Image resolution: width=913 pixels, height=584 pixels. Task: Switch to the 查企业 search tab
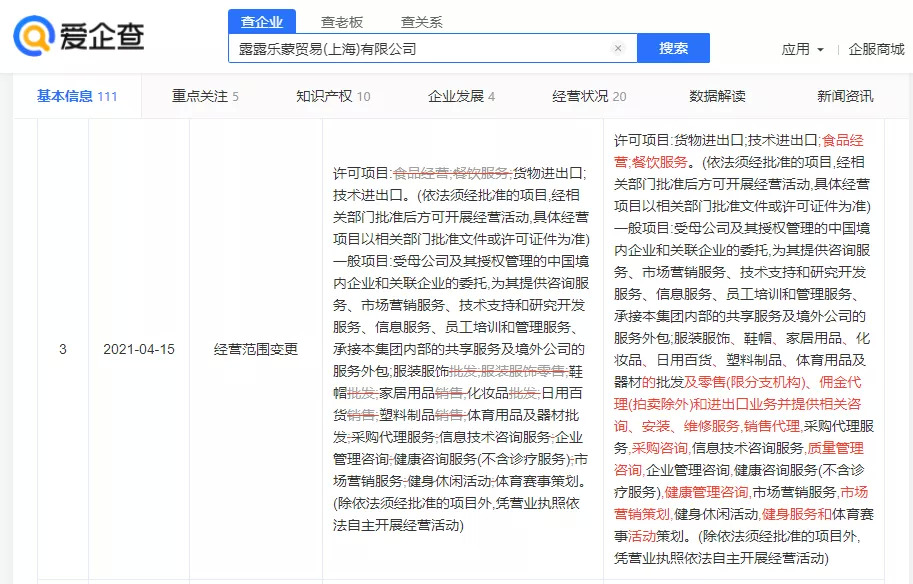262,22
